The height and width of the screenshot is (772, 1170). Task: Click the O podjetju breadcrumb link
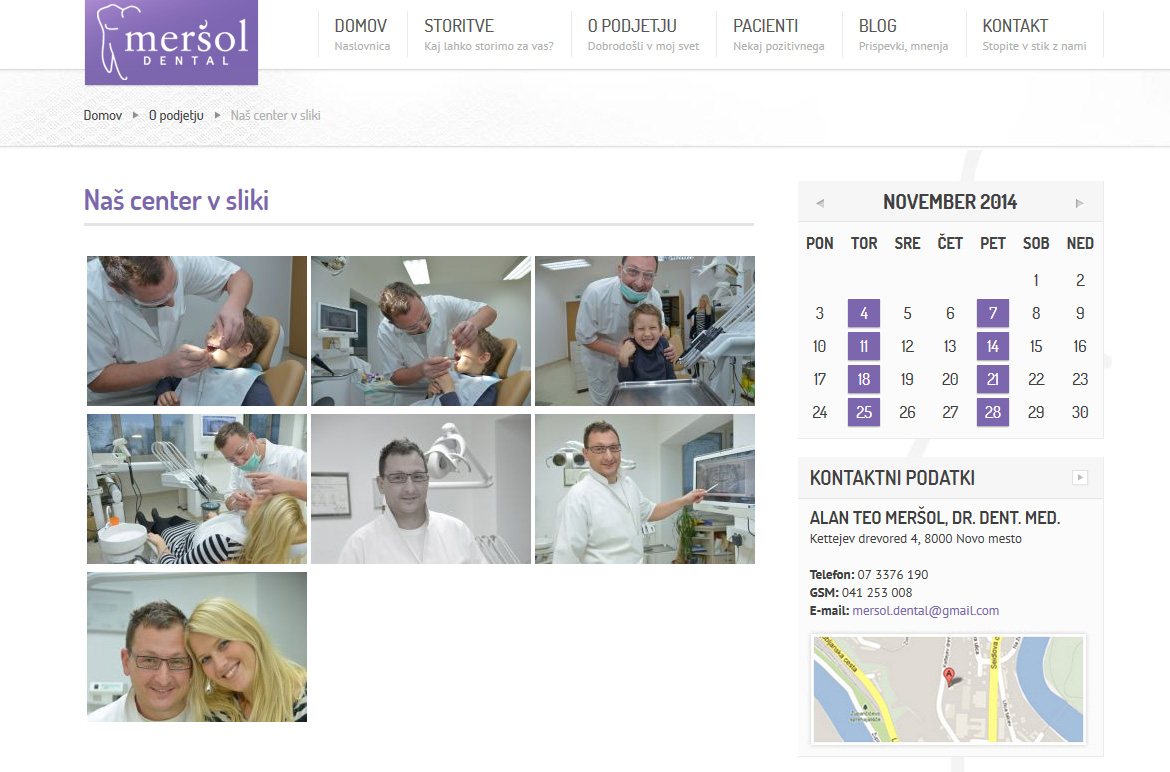pos(176,115)
